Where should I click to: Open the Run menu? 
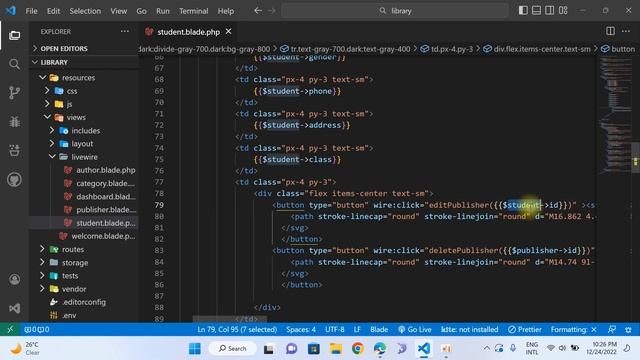click(162, 11)
